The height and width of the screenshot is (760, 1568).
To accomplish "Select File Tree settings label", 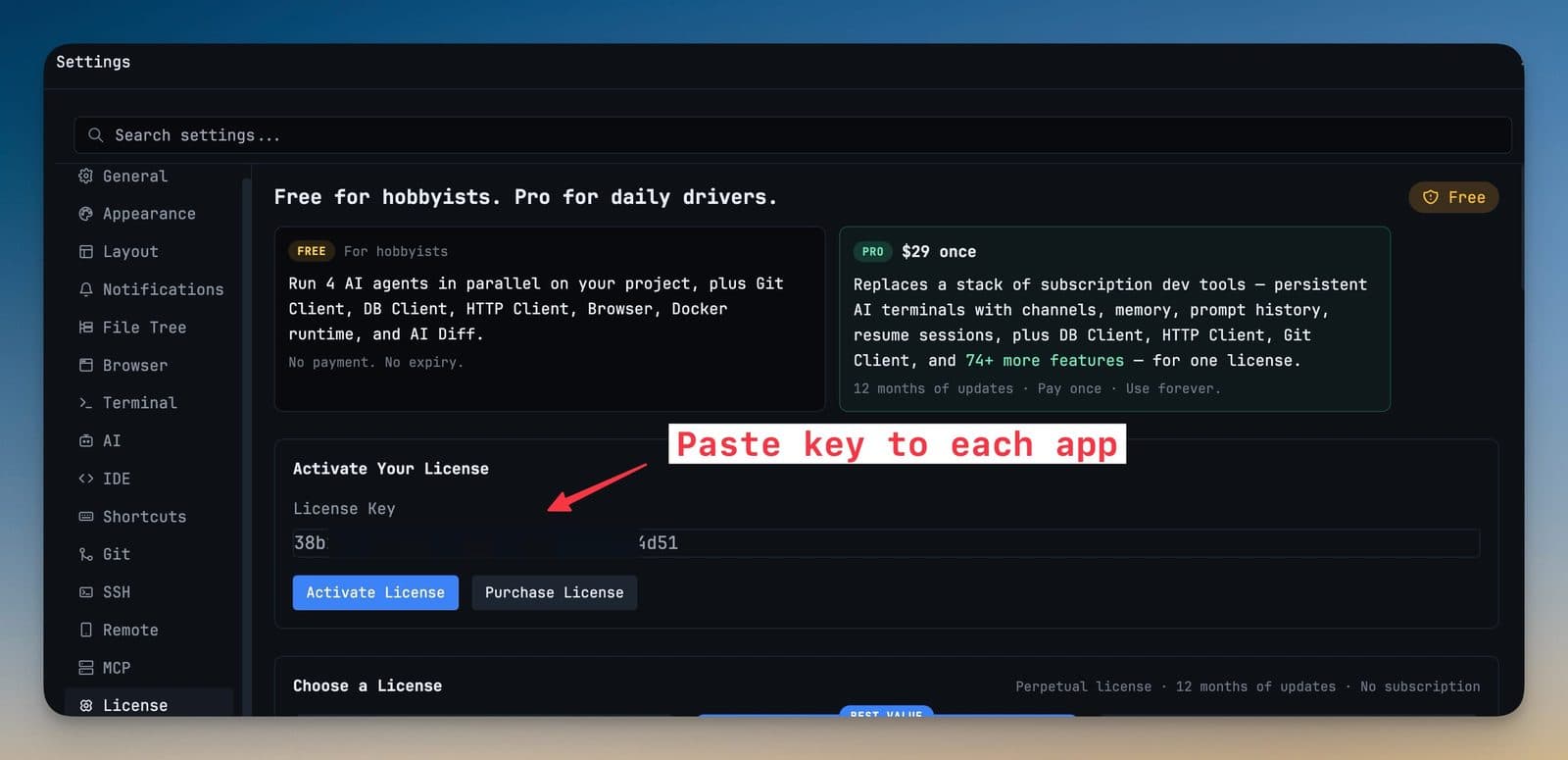I will (x=144, y=328).
